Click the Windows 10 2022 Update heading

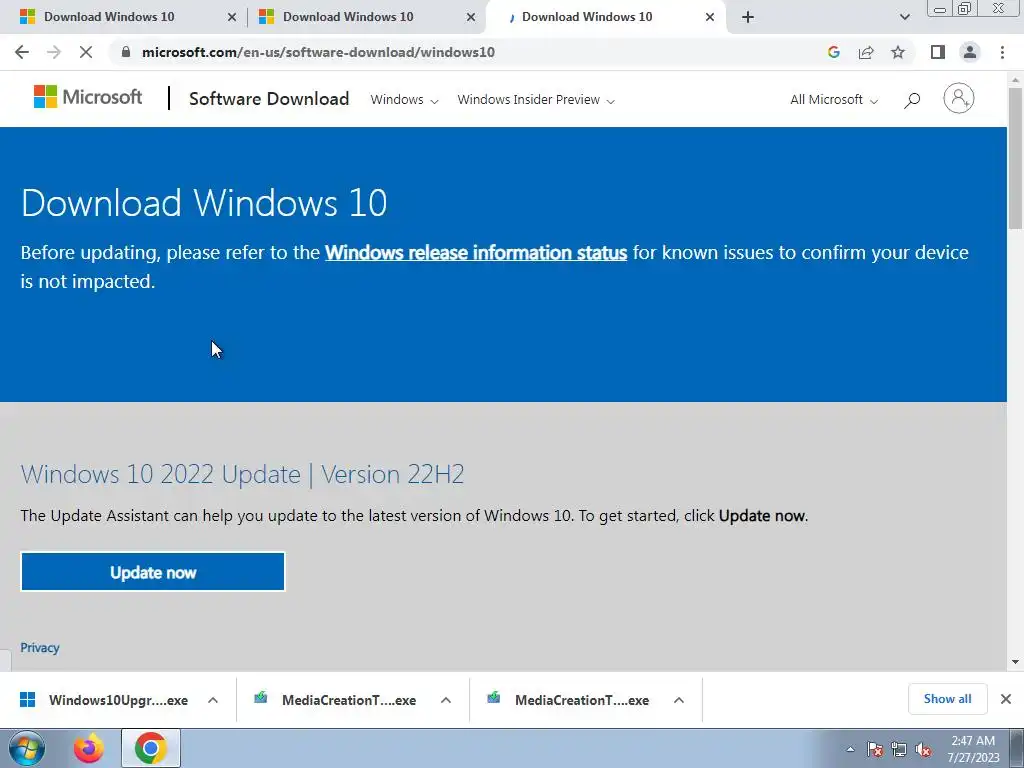pyautogui.click(x=242, y=474)
